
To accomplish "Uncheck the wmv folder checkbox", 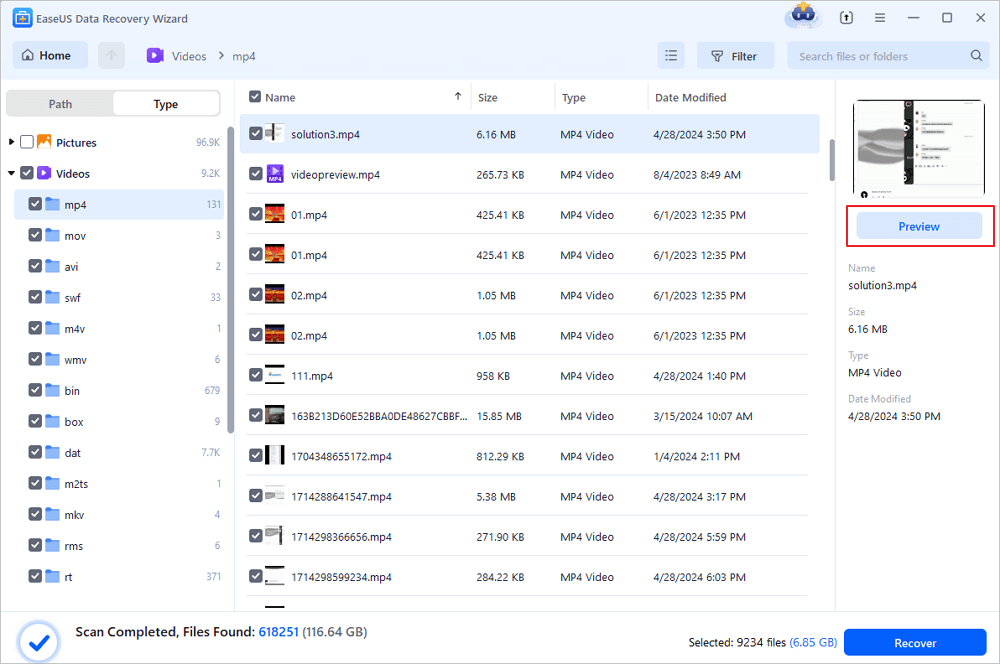I will pos(35,359).
